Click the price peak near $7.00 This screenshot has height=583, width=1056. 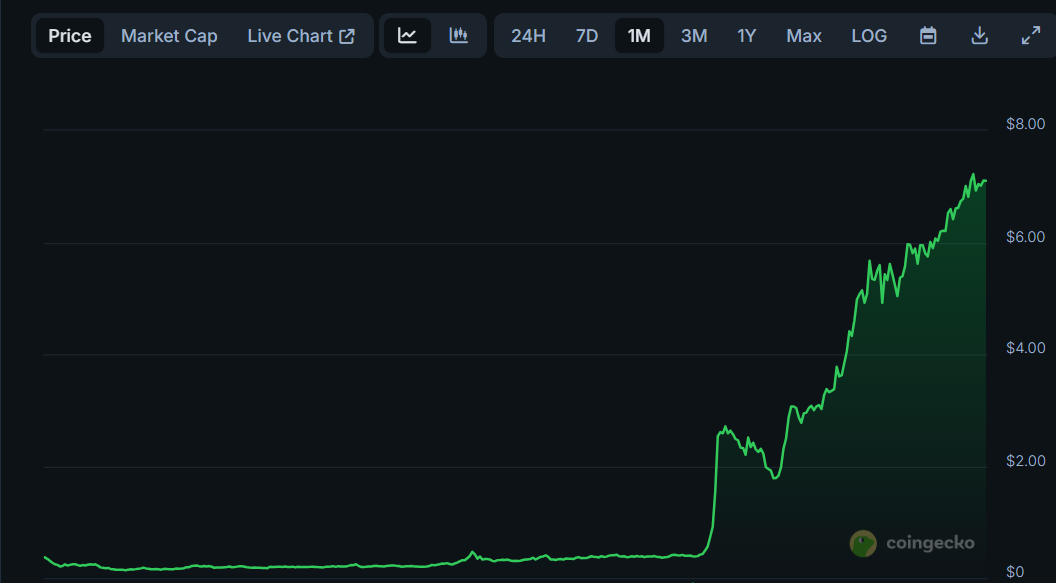click(973, 175)
